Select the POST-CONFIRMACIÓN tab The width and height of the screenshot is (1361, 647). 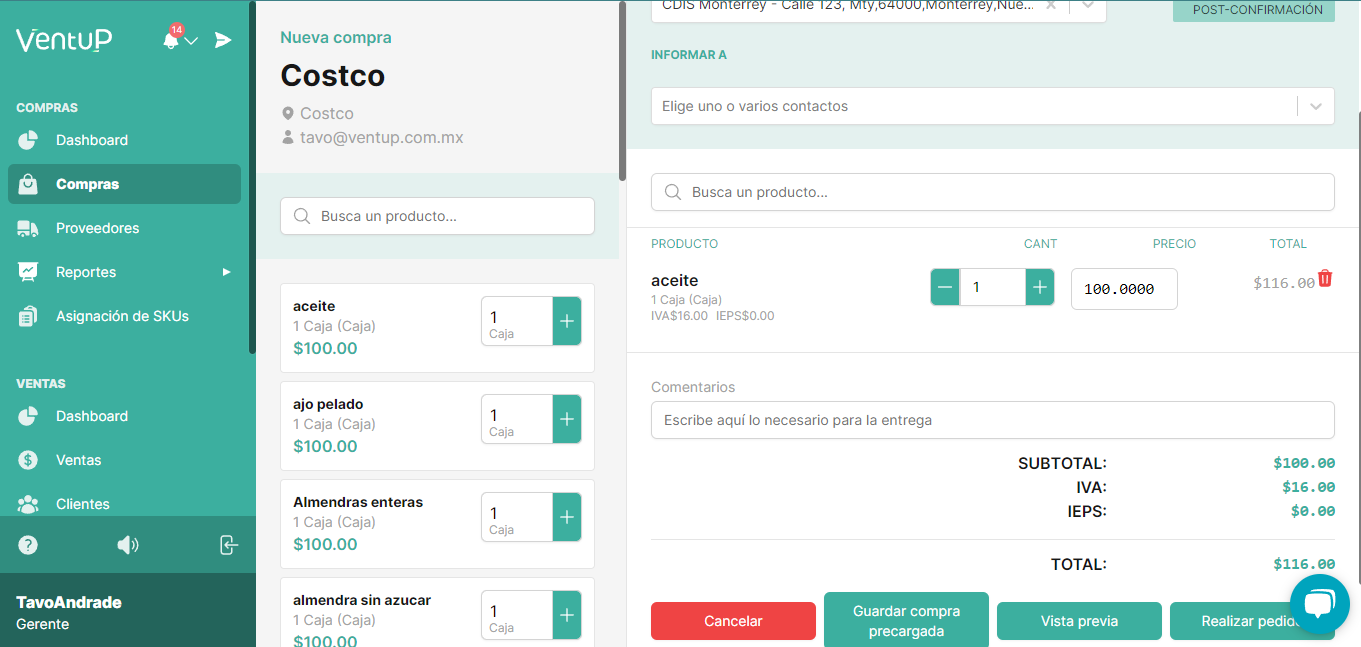pyautogui.click(x=1253, y=11)
